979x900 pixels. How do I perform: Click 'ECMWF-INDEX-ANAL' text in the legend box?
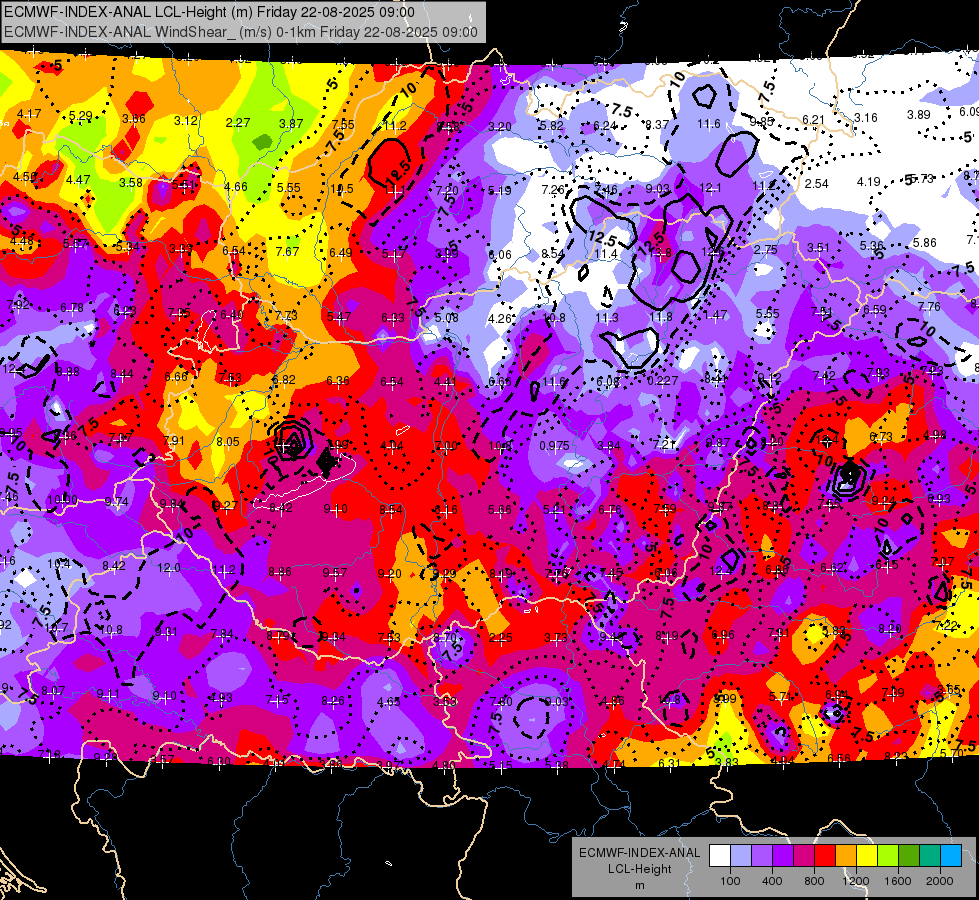pos(640,853)
